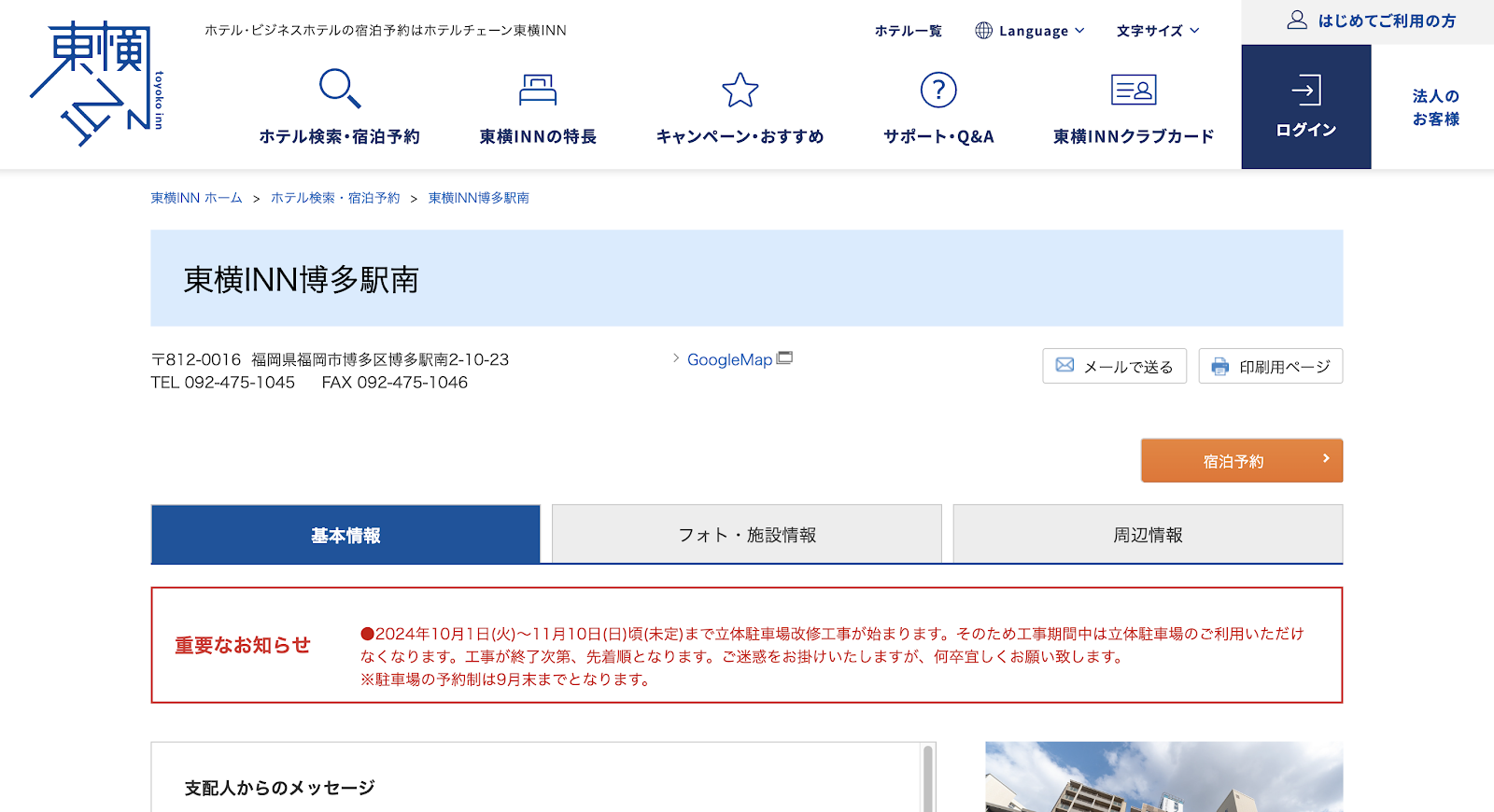
Task: Click the header tagline ホテル・ビジネスホテルの宿泊予約
Action: point(386,30)
